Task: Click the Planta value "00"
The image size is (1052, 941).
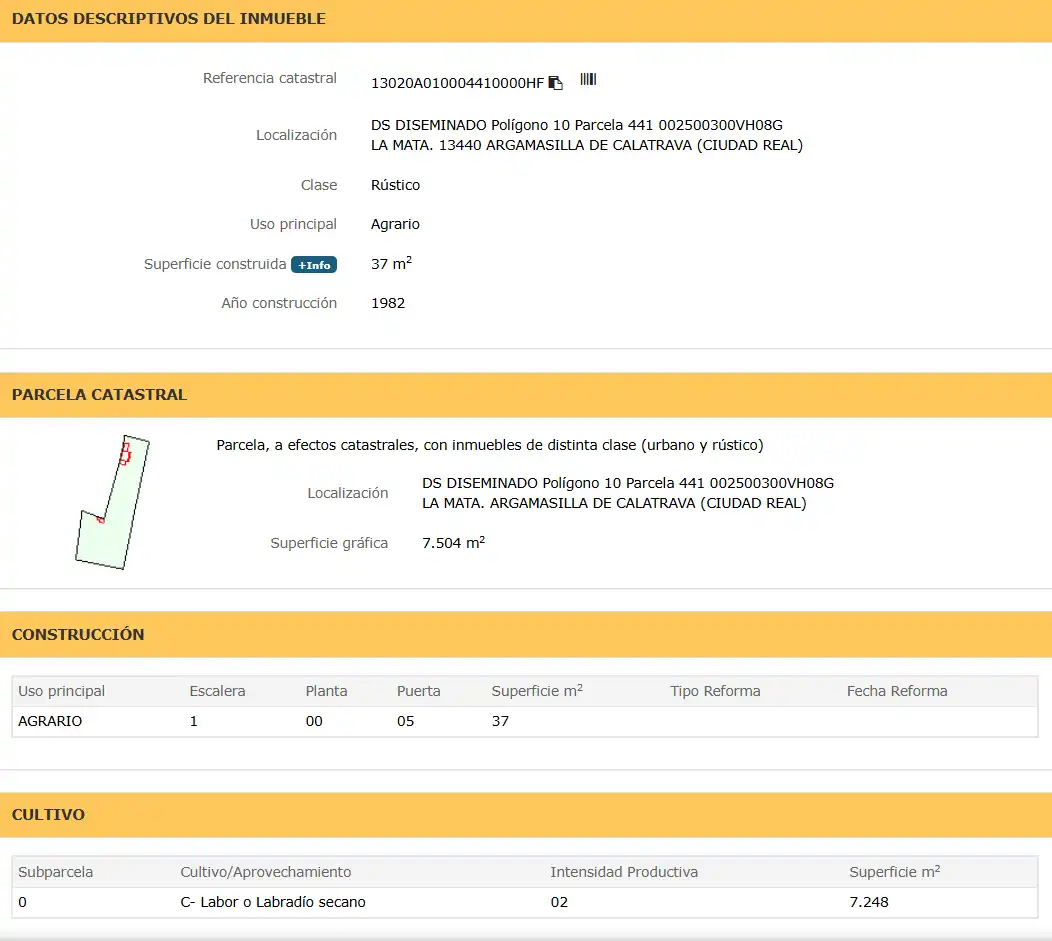Action: tap(314, 721)
